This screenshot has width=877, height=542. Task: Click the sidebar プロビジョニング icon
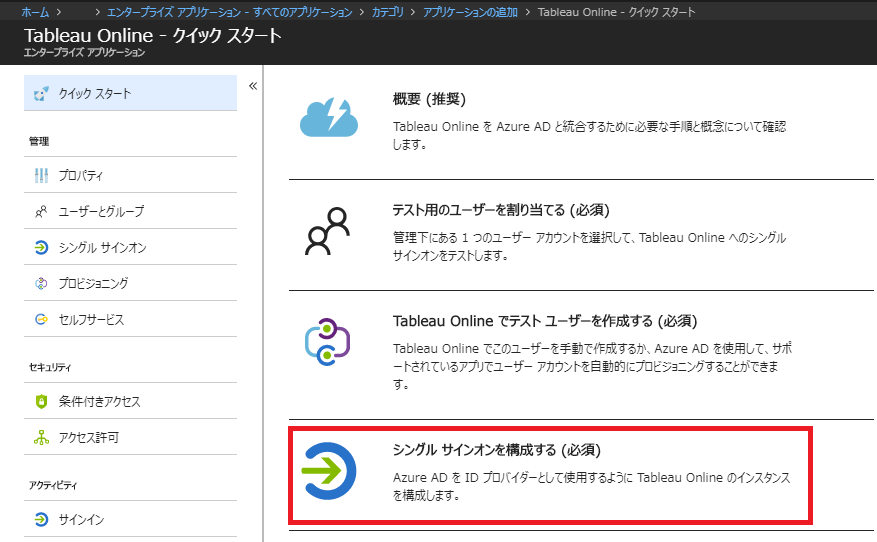(41, 284)
